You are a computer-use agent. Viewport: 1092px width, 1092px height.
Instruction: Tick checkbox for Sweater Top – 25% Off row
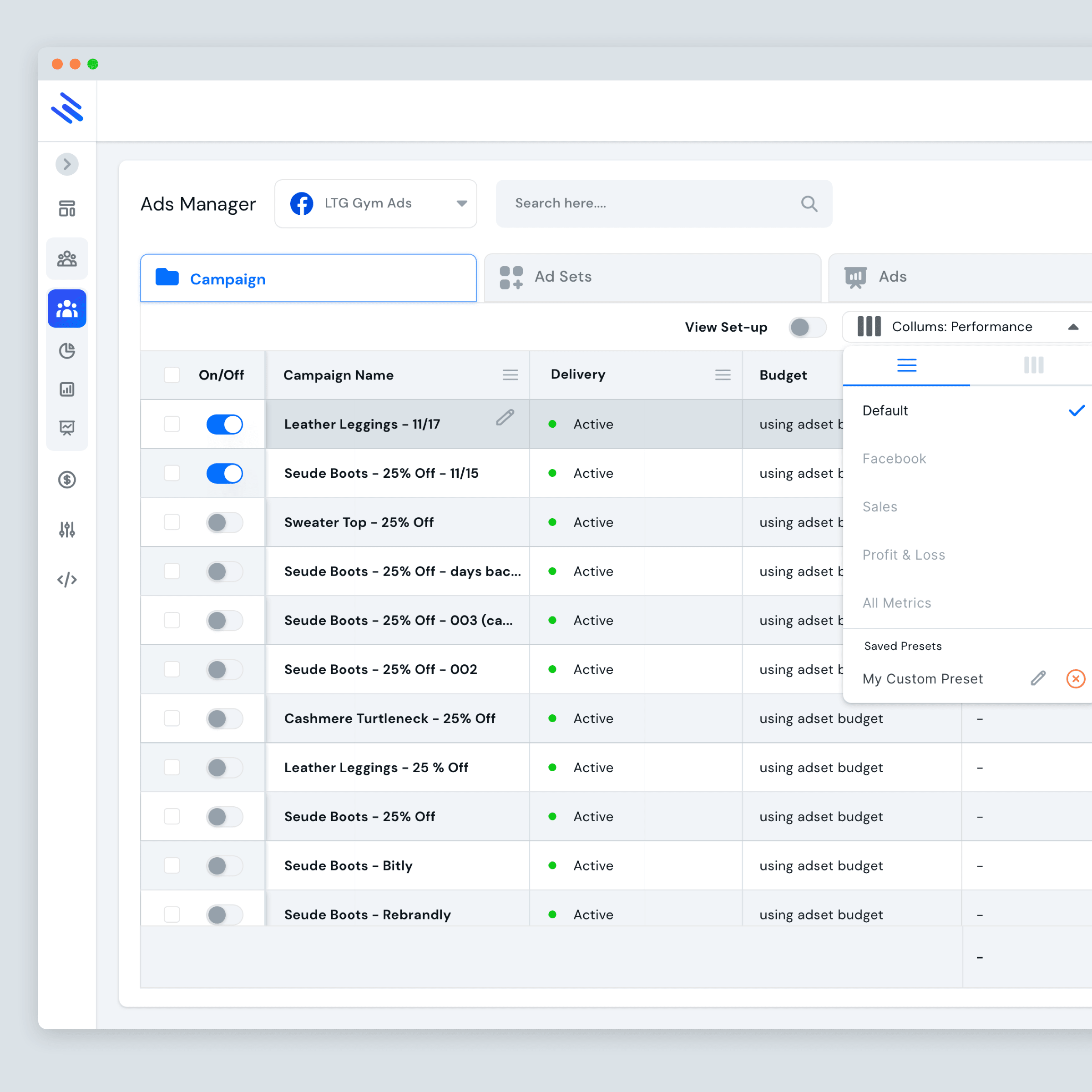[172, 522]
